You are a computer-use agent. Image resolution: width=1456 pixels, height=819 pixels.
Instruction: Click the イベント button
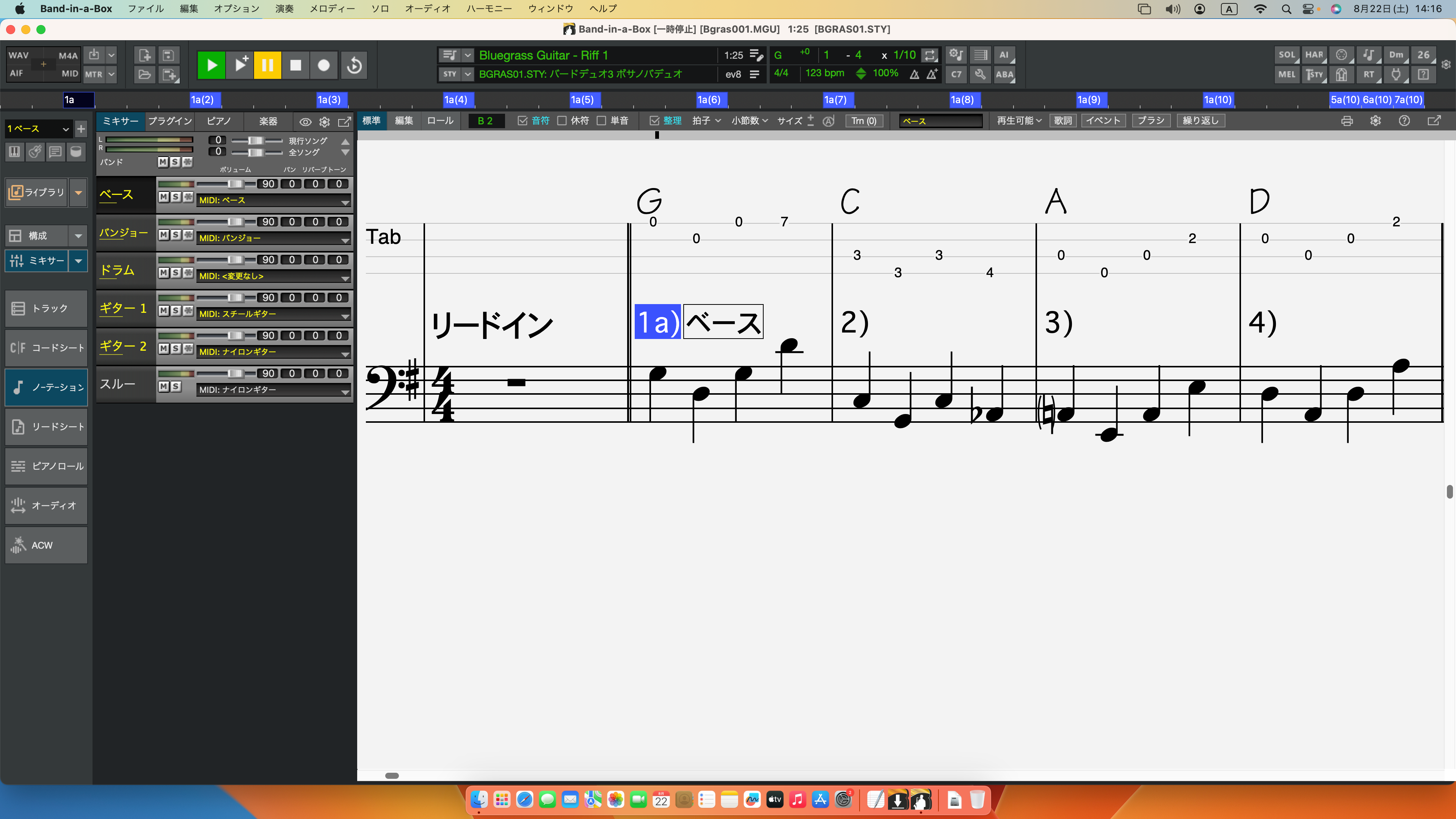(x=1103, y=121)
